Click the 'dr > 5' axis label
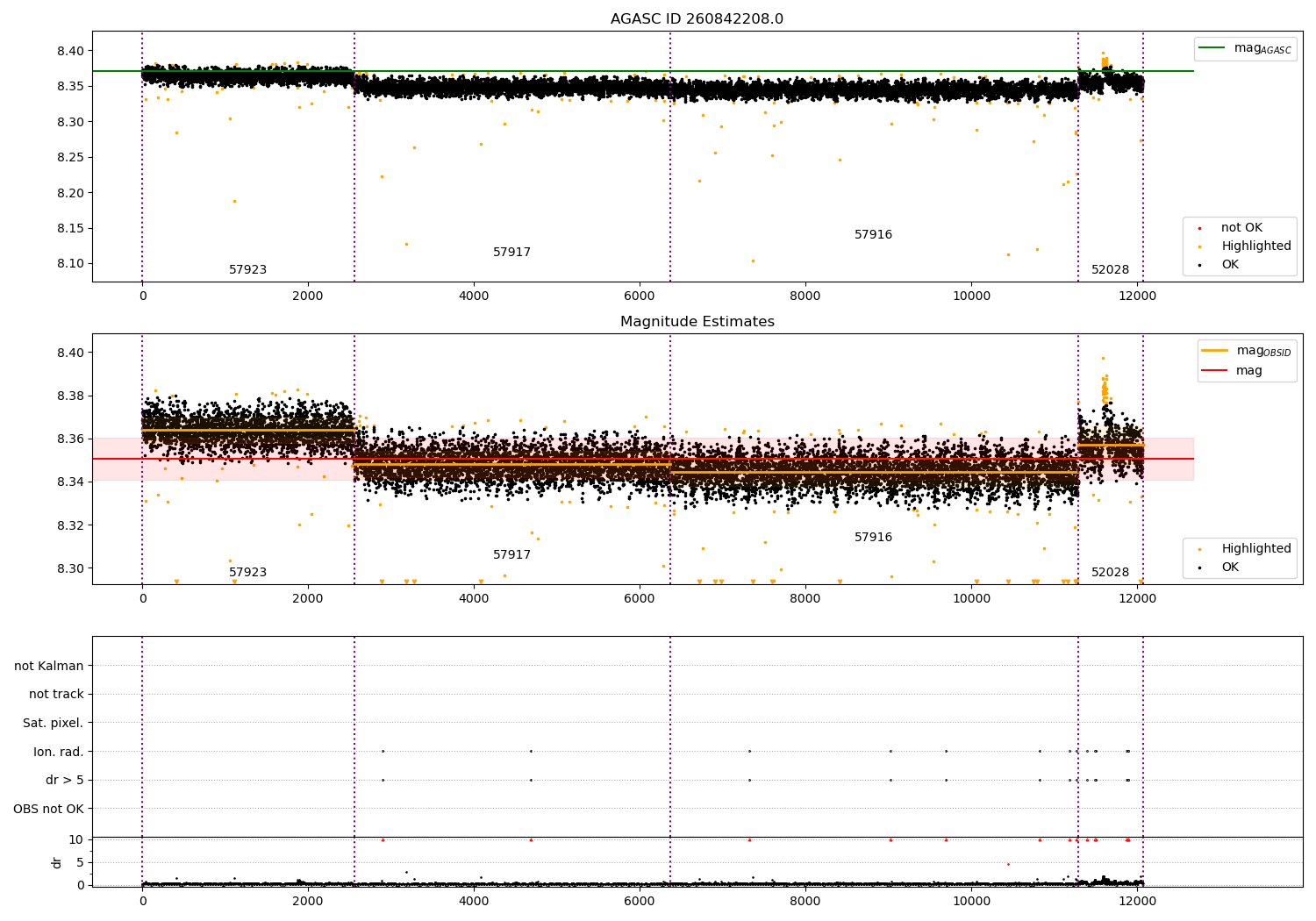The width and height of the screenshot is (1316, 921). click(x=65, y=781)
